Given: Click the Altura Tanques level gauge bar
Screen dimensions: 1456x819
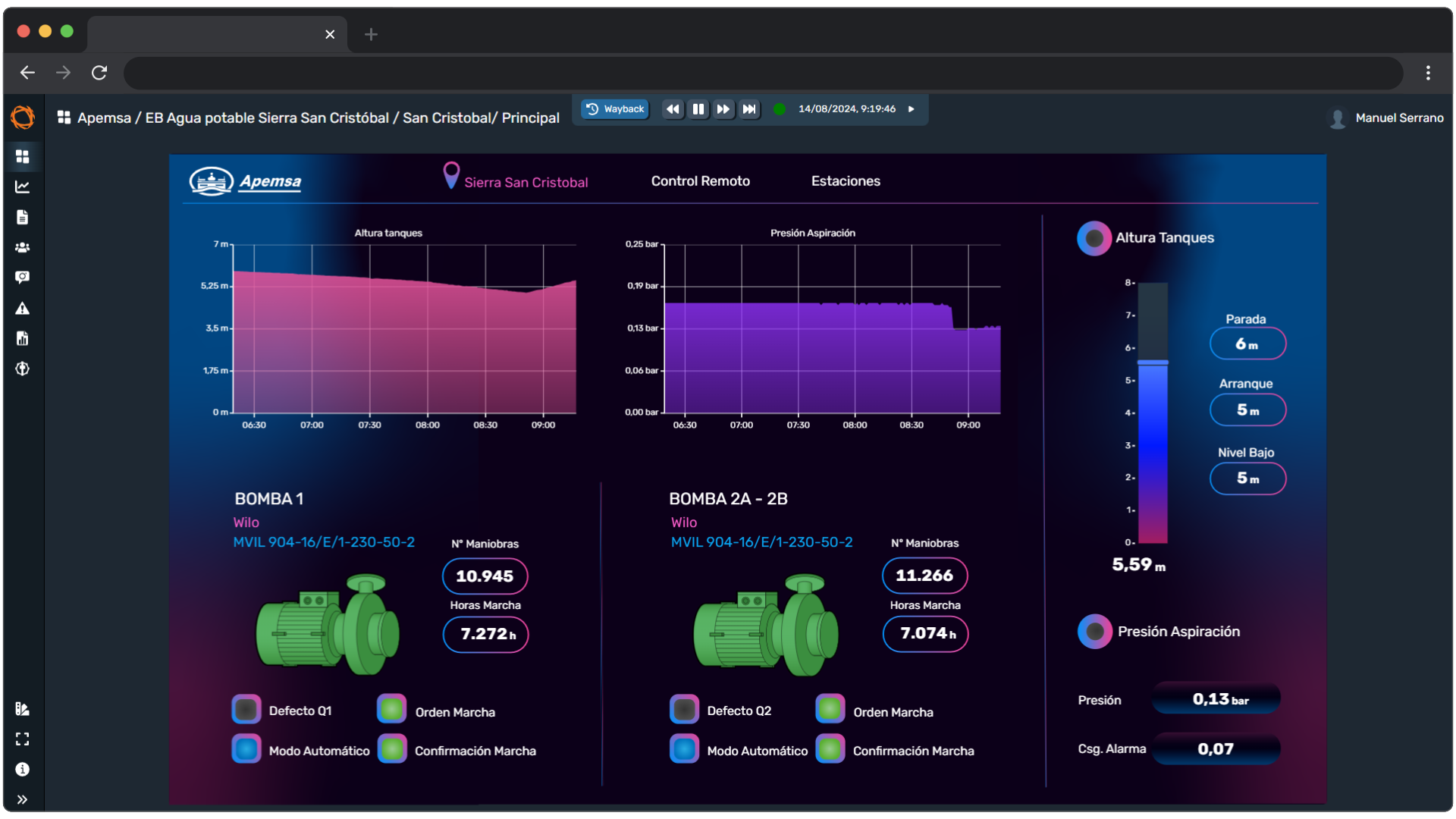Looking at the screenshot, I should click(1153, 413).
